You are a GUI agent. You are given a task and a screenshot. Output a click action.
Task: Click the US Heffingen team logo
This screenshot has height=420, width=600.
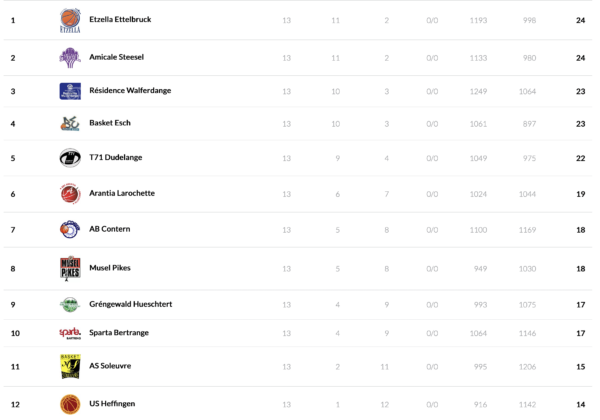(70, 404)
